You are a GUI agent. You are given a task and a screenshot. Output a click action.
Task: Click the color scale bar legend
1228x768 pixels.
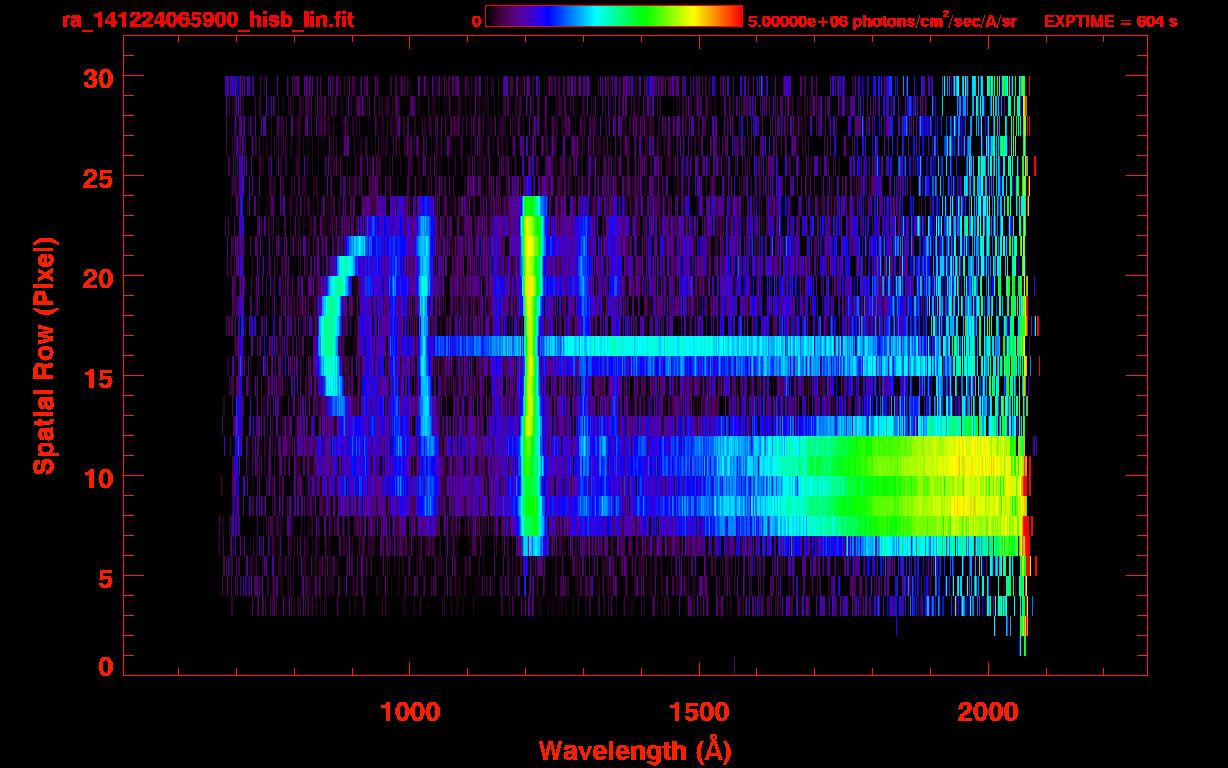point(614,16)
